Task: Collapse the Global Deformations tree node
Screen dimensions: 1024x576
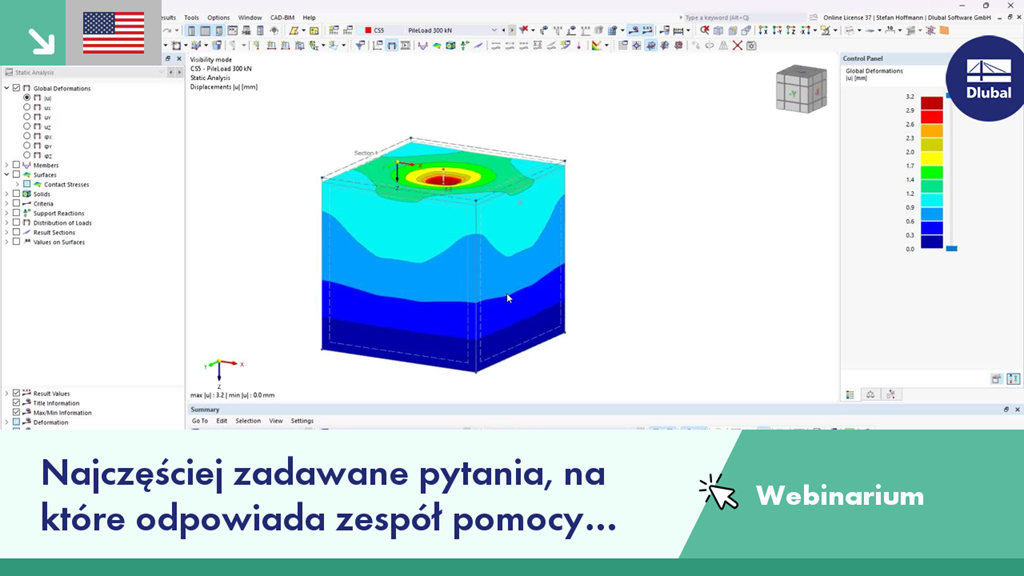Action: [x=7, y=88]
